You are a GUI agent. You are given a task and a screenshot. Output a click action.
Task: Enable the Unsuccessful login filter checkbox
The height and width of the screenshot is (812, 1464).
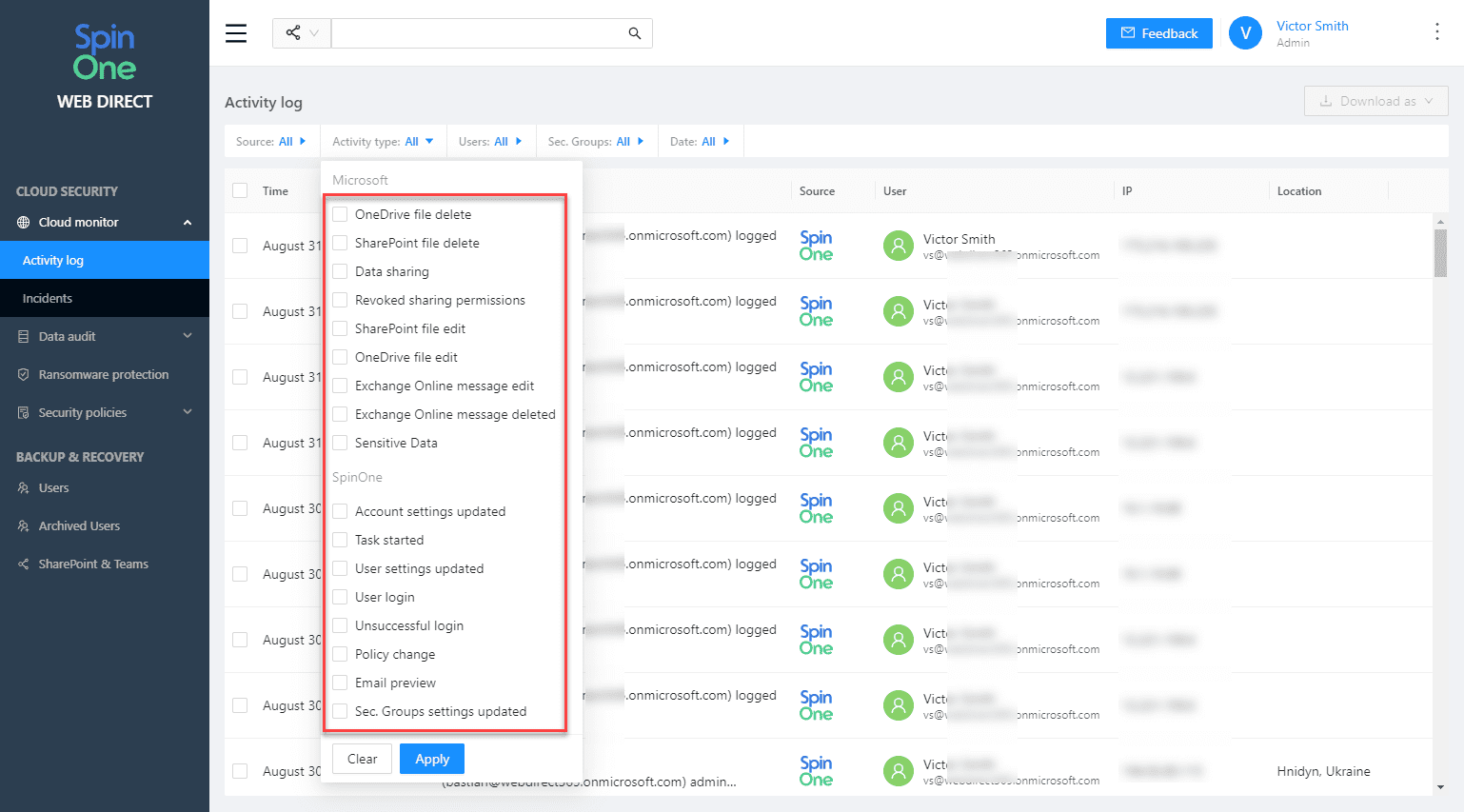tap(340, 625)
